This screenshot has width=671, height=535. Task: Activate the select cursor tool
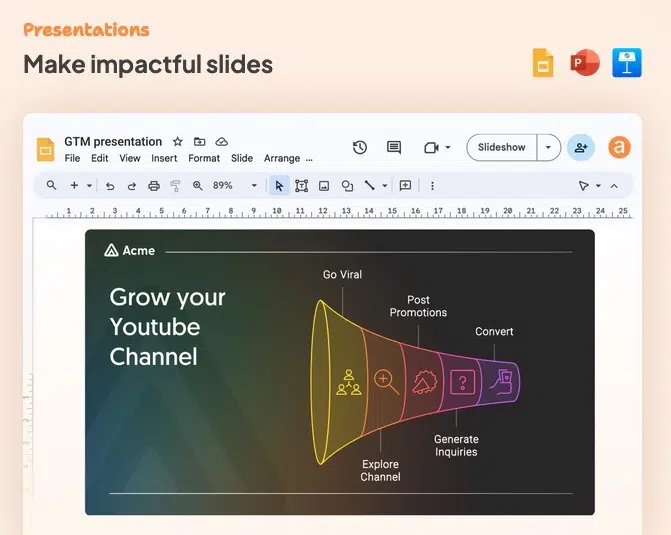click(279, 185)
